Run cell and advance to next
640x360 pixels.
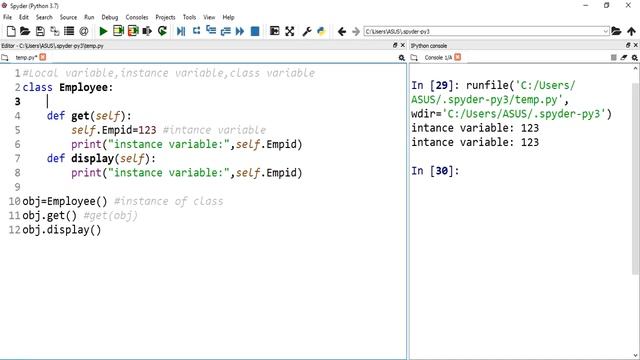133,31
